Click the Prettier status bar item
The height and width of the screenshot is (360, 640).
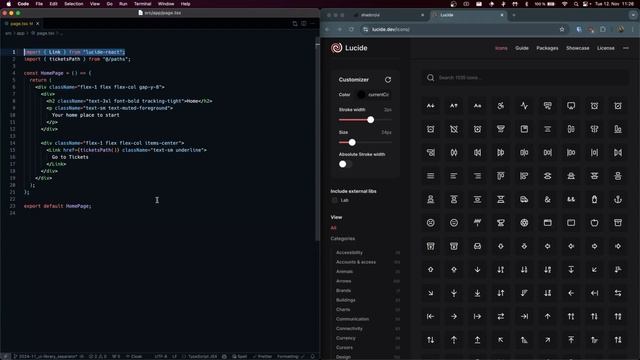point(262,356)
